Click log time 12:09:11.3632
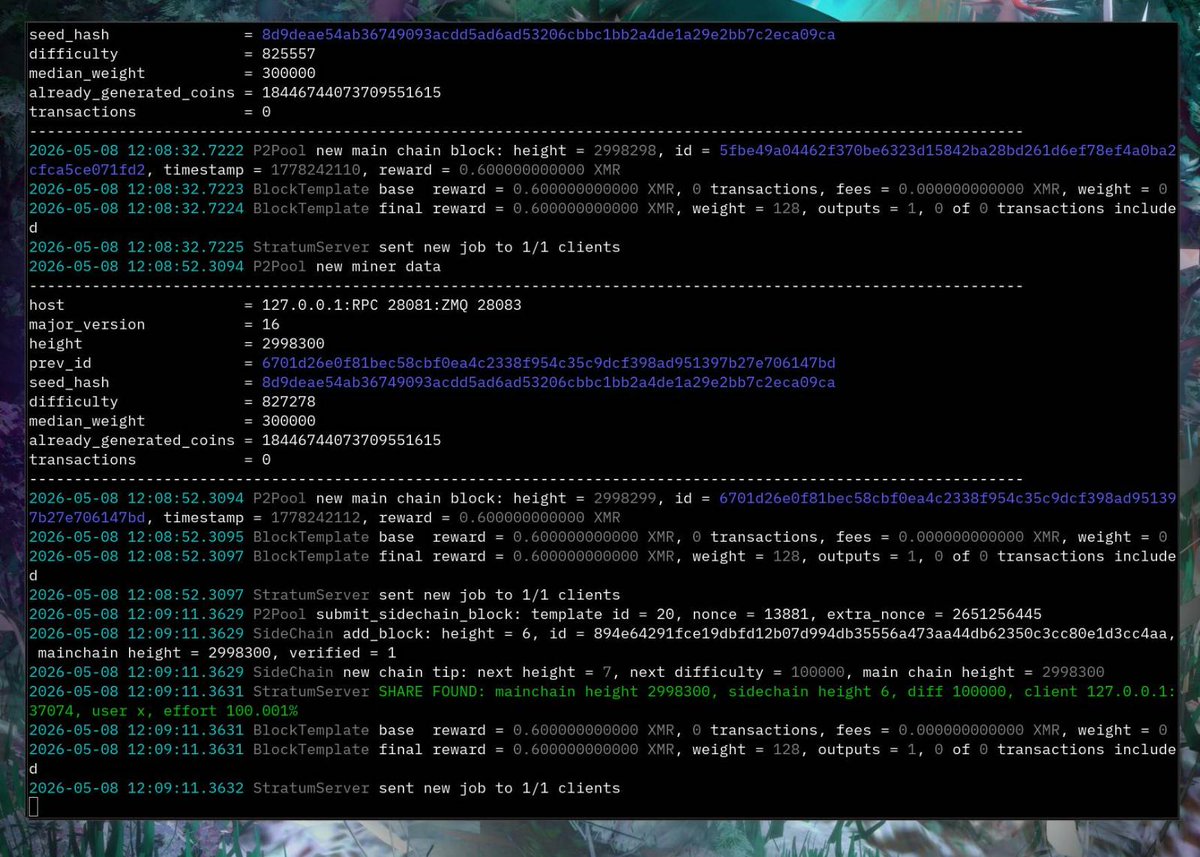This screenshot has width=1200, height=857. 186,788
